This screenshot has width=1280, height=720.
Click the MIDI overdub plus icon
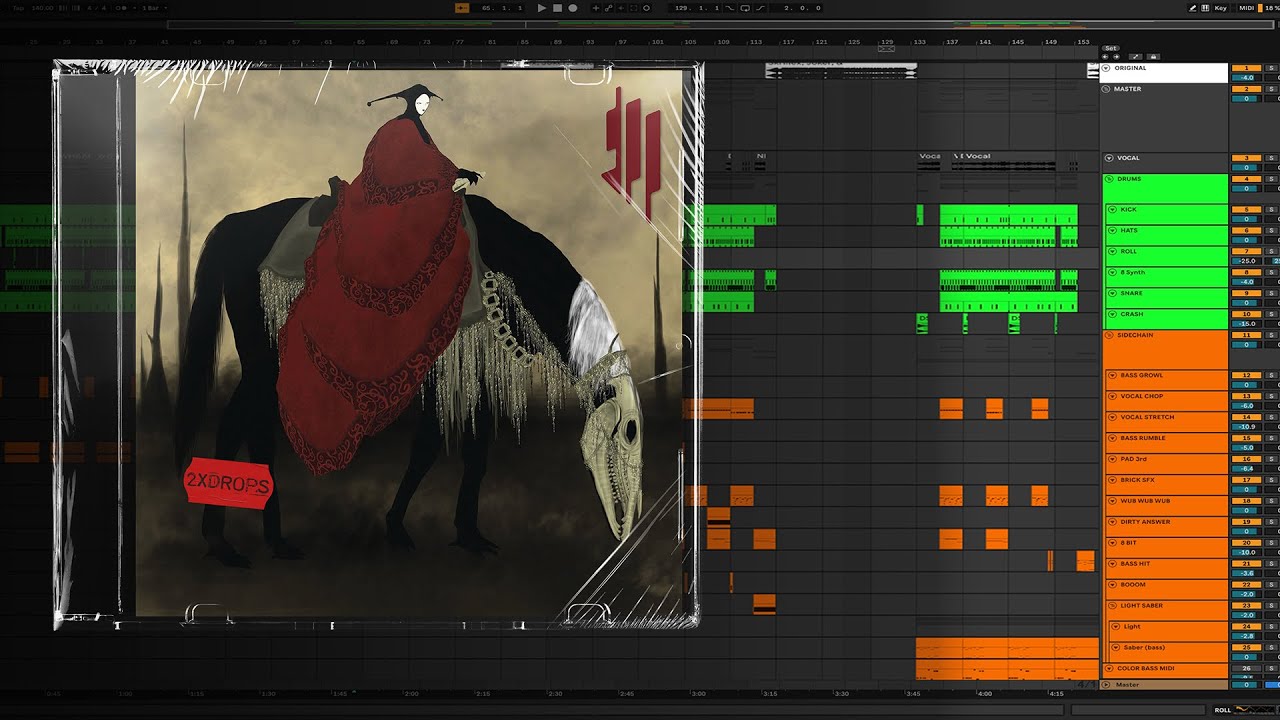click(597, 8)
